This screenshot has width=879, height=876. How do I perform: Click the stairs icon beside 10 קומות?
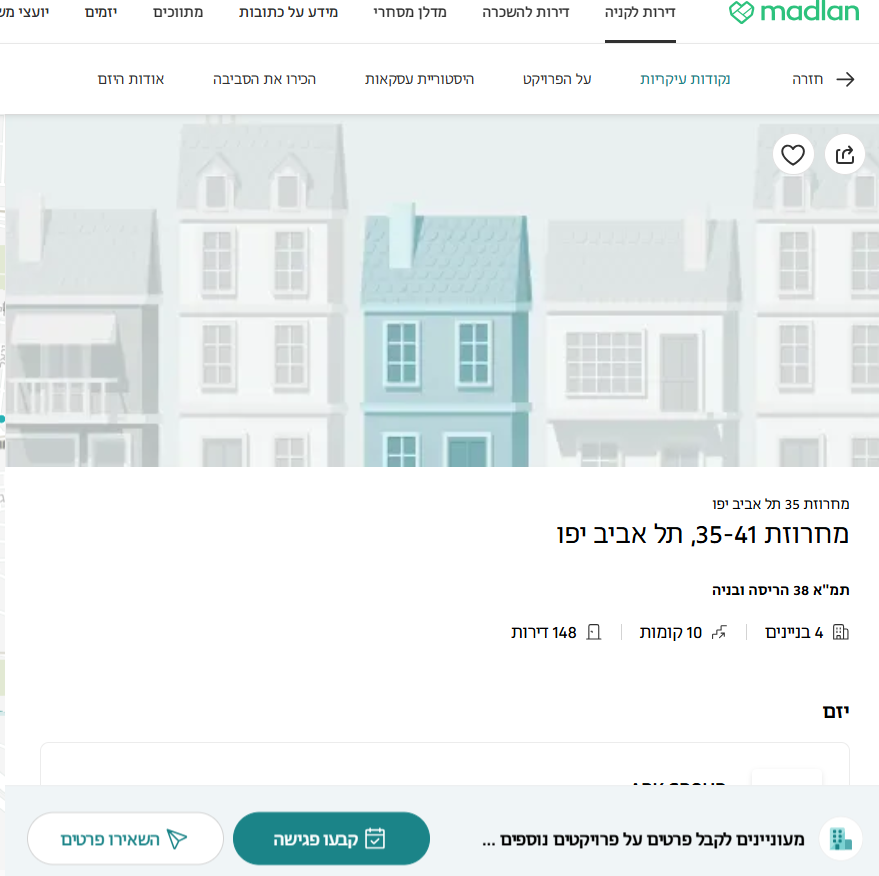[719, 632]
